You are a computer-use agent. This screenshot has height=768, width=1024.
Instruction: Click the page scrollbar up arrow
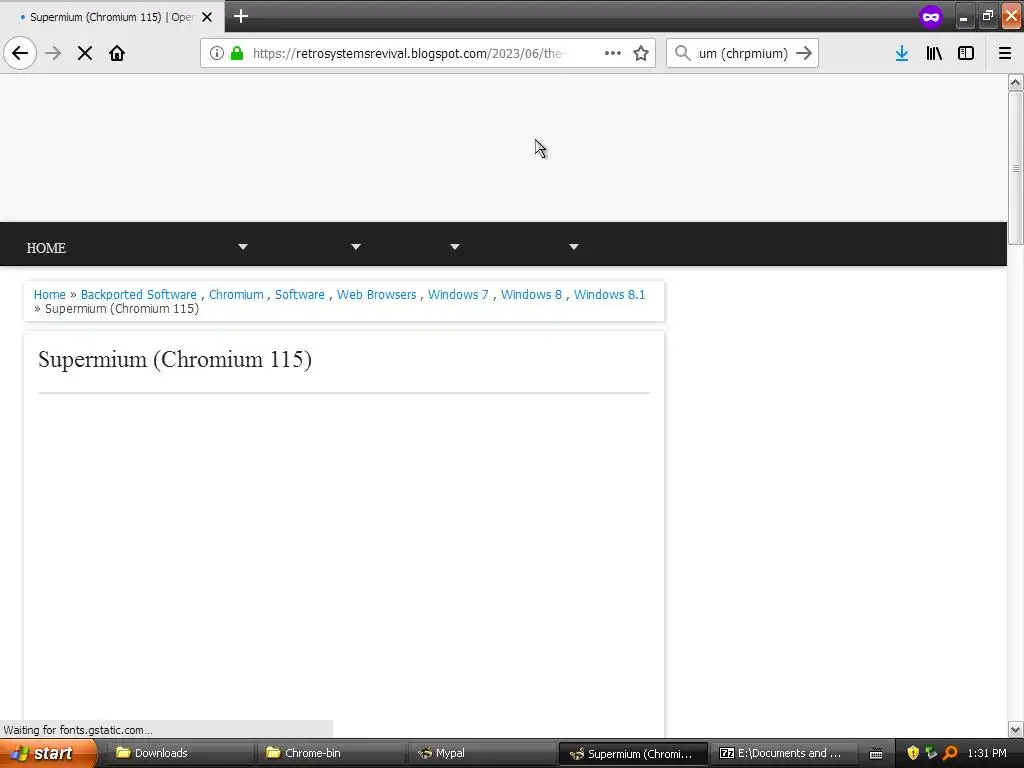coord(1015,82)
